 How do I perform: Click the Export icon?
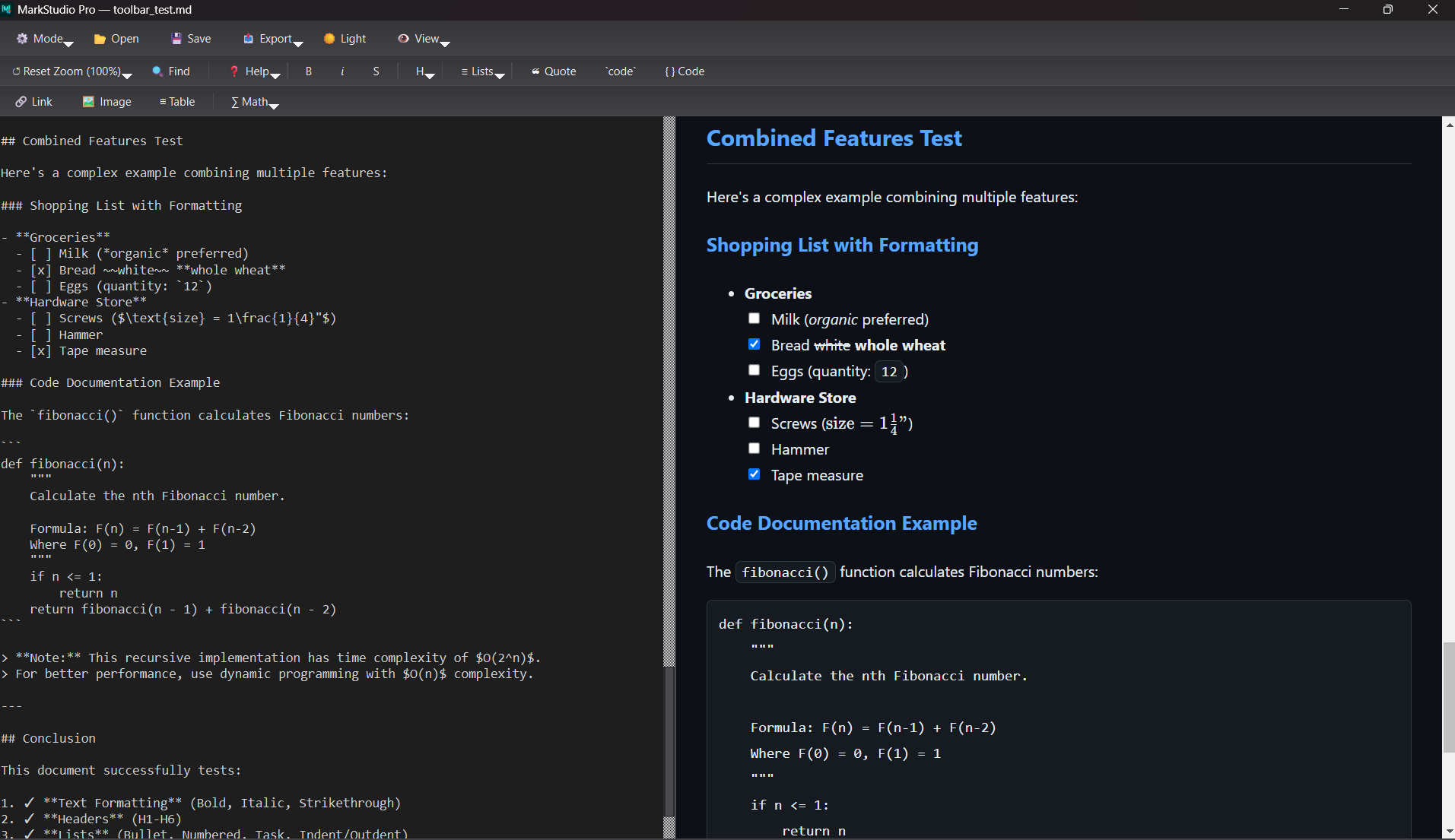click(x=248, y=39)
